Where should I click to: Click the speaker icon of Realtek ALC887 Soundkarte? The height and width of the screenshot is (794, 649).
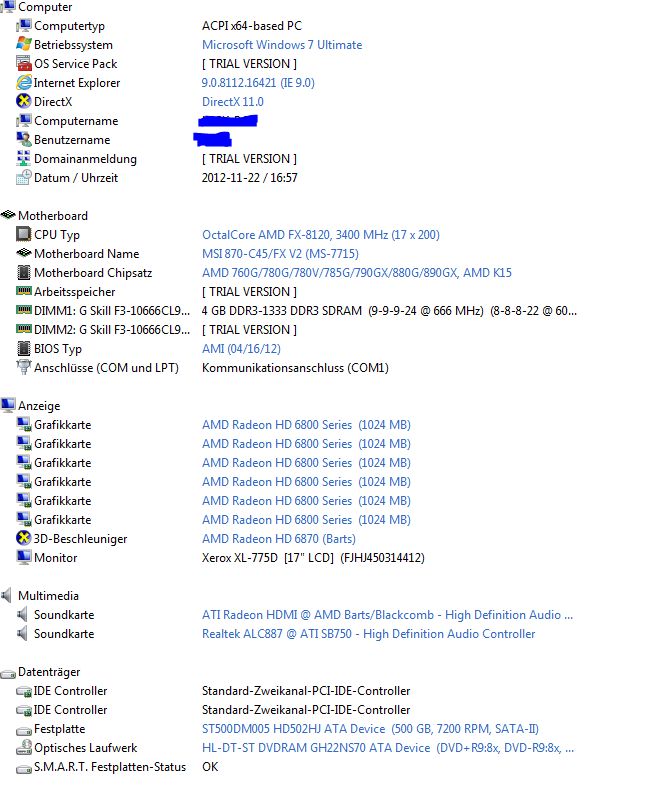(x=22, y=633)
